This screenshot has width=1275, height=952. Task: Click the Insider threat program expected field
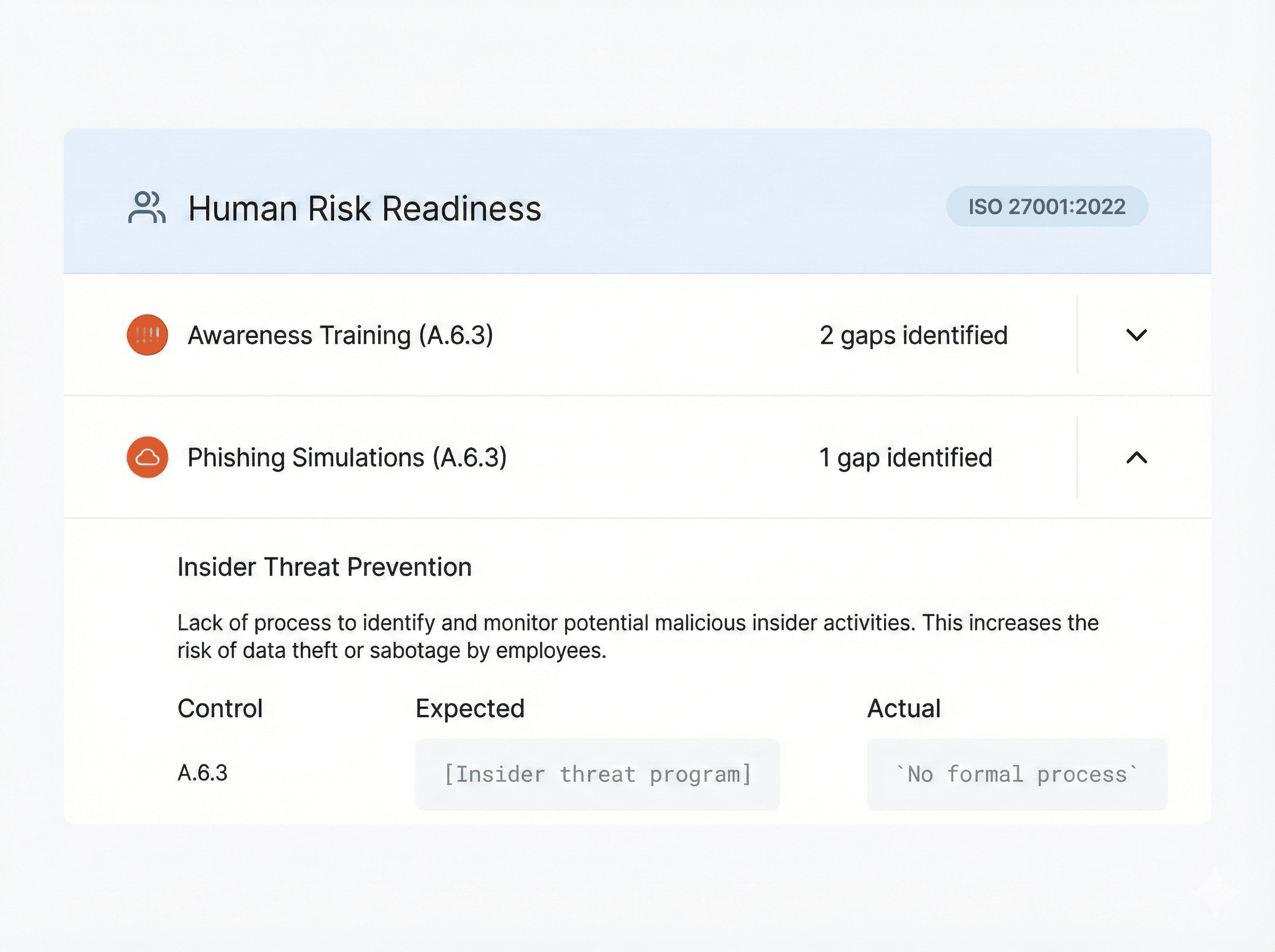pyautogui.click(x=597, y=774)
